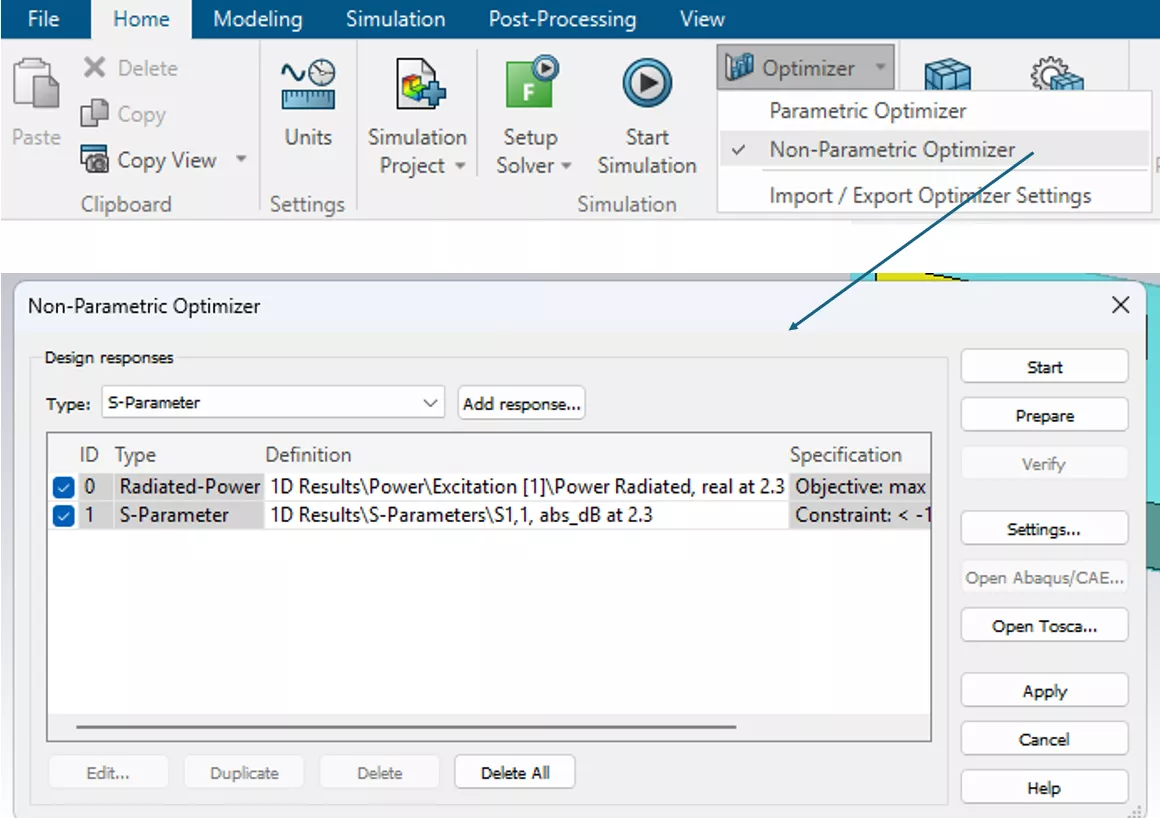Expand the design response Type combo box
Image resolution: width=1160 pixels, height=818 pixels.
(431, 404)
